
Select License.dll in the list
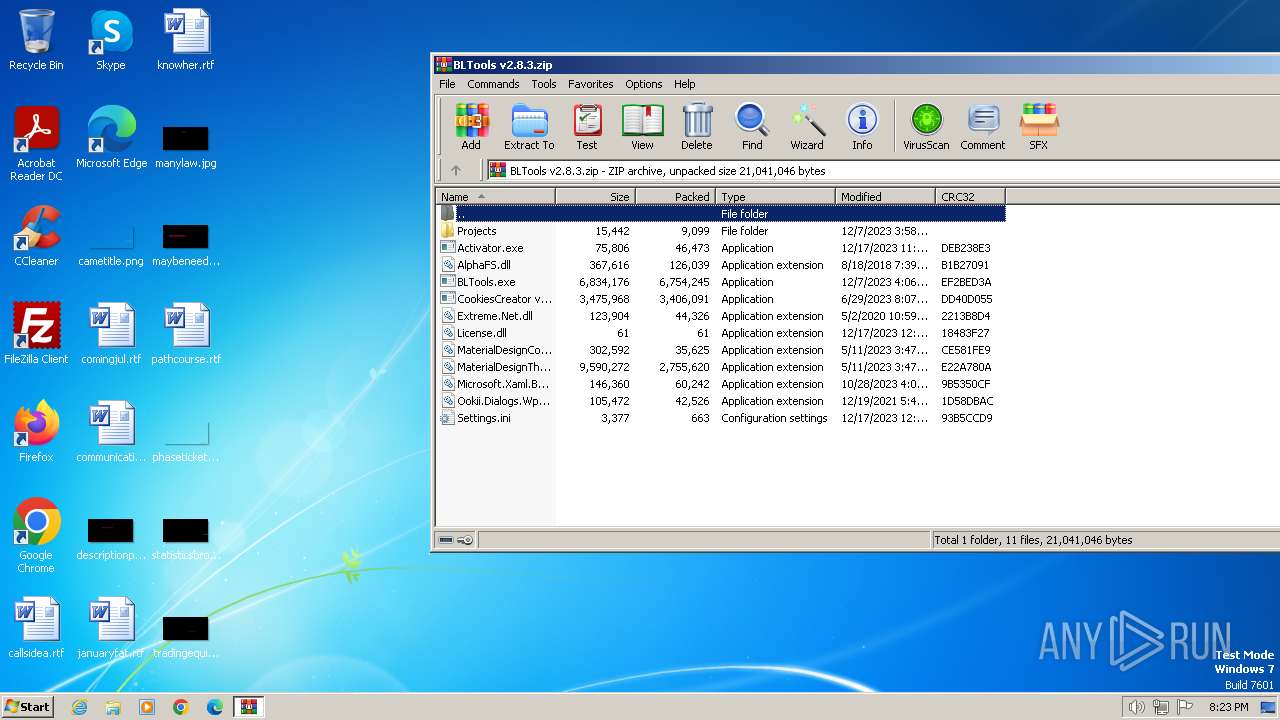pos(720,333)
